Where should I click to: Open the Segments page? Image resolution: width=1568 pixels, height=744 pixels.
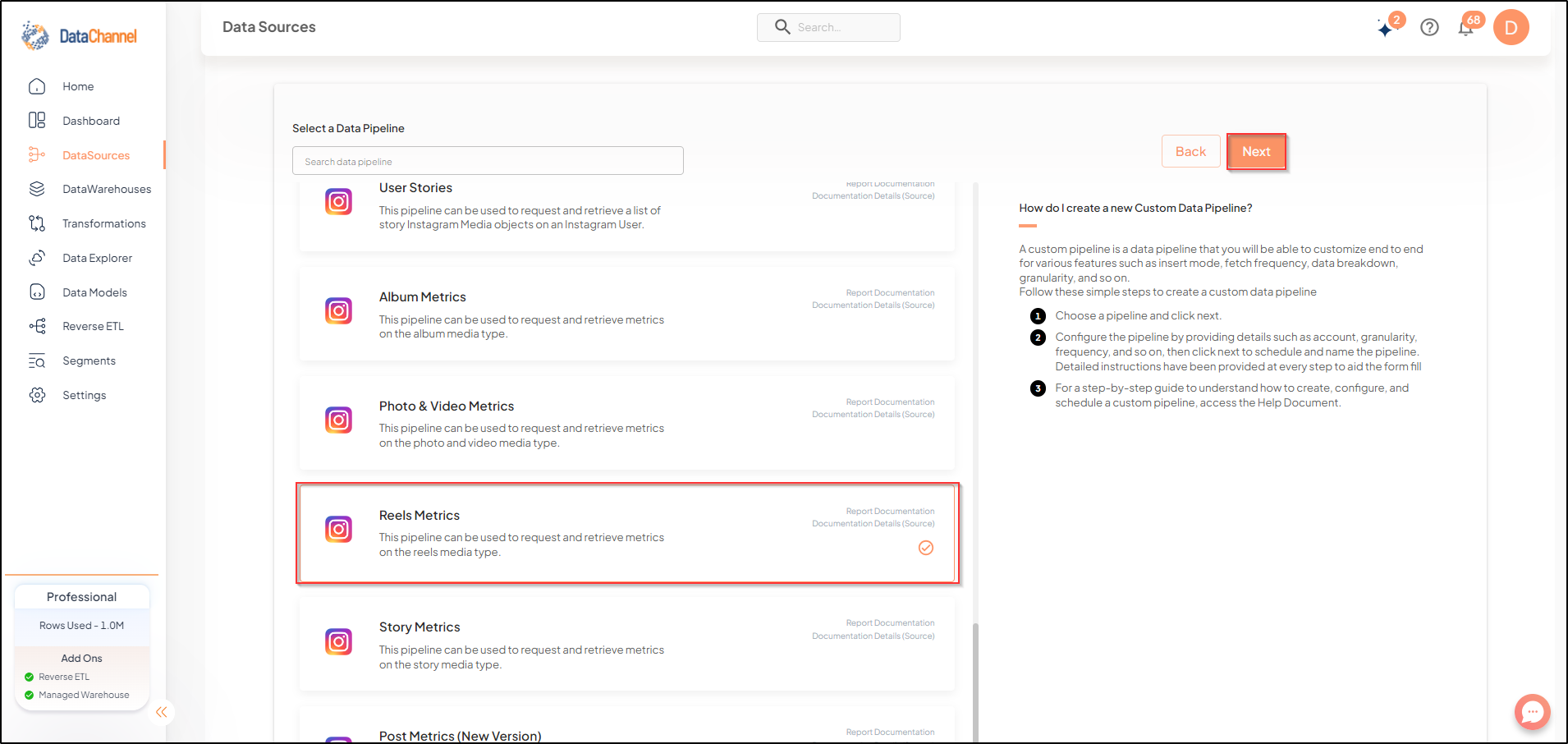click(89, 361)
